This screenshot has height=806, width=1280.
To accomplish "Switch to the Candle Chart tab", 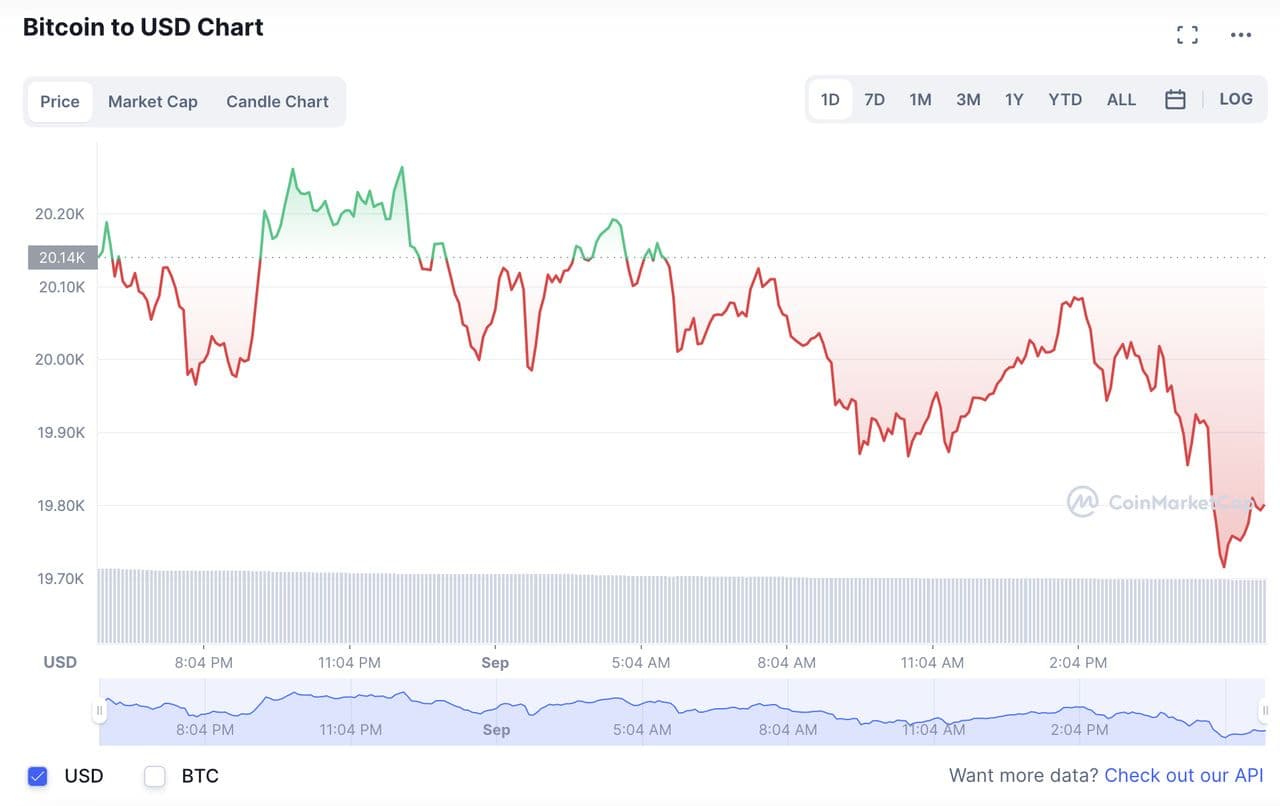I will pos(277,102).
